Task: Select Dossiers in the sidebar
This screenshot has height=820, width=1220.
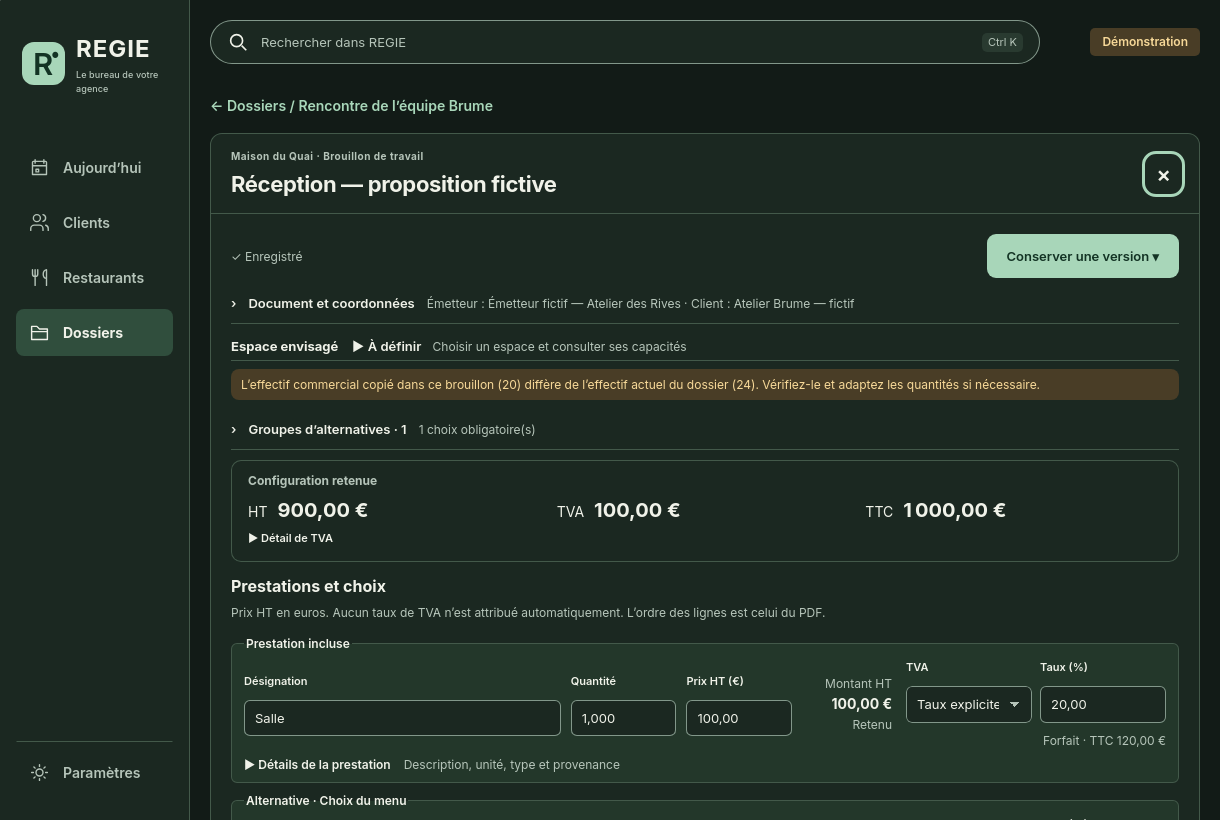Action: pyautogui.click(x=94, y=333)
